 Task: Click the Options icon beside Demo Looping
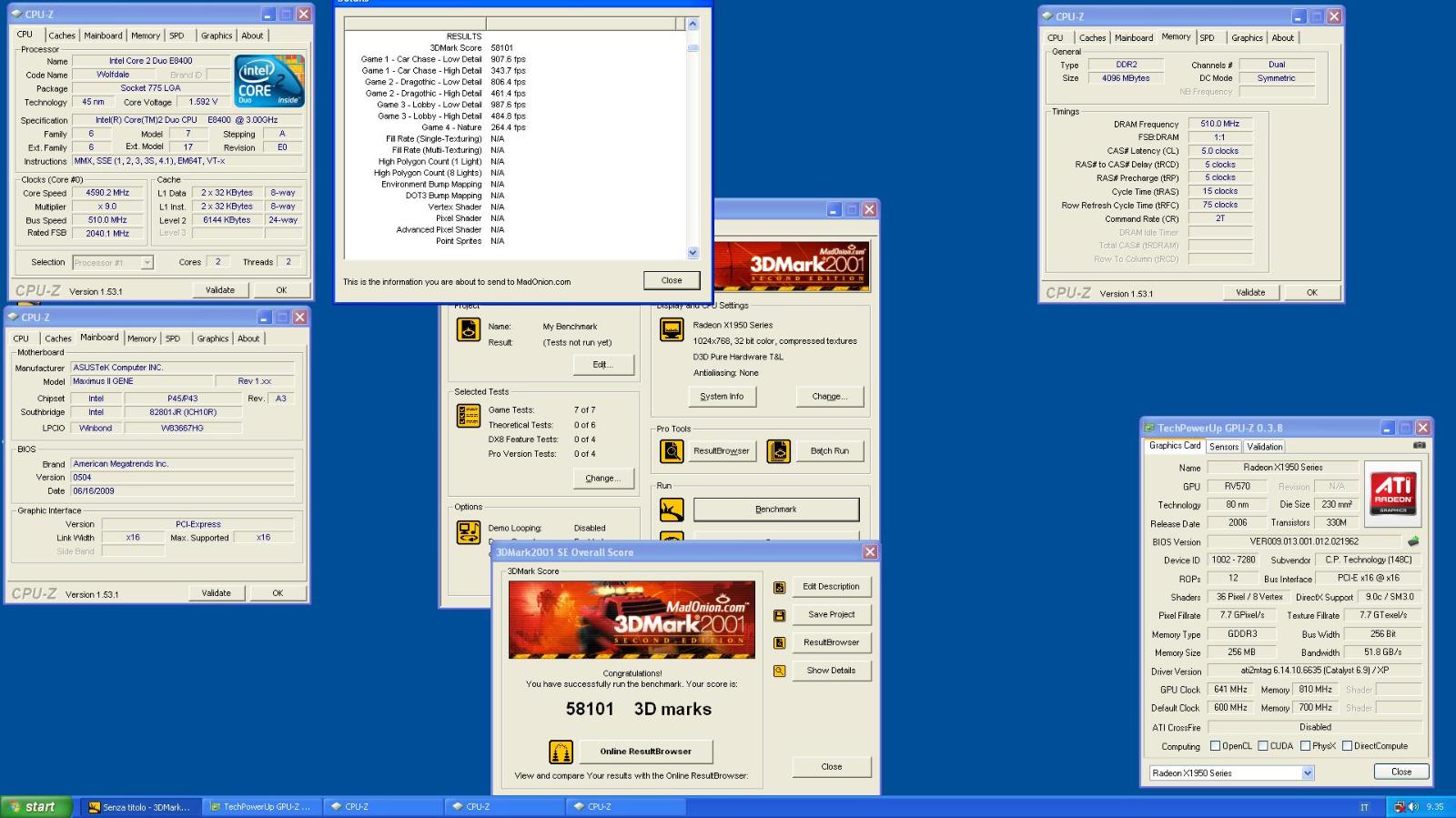468,531
